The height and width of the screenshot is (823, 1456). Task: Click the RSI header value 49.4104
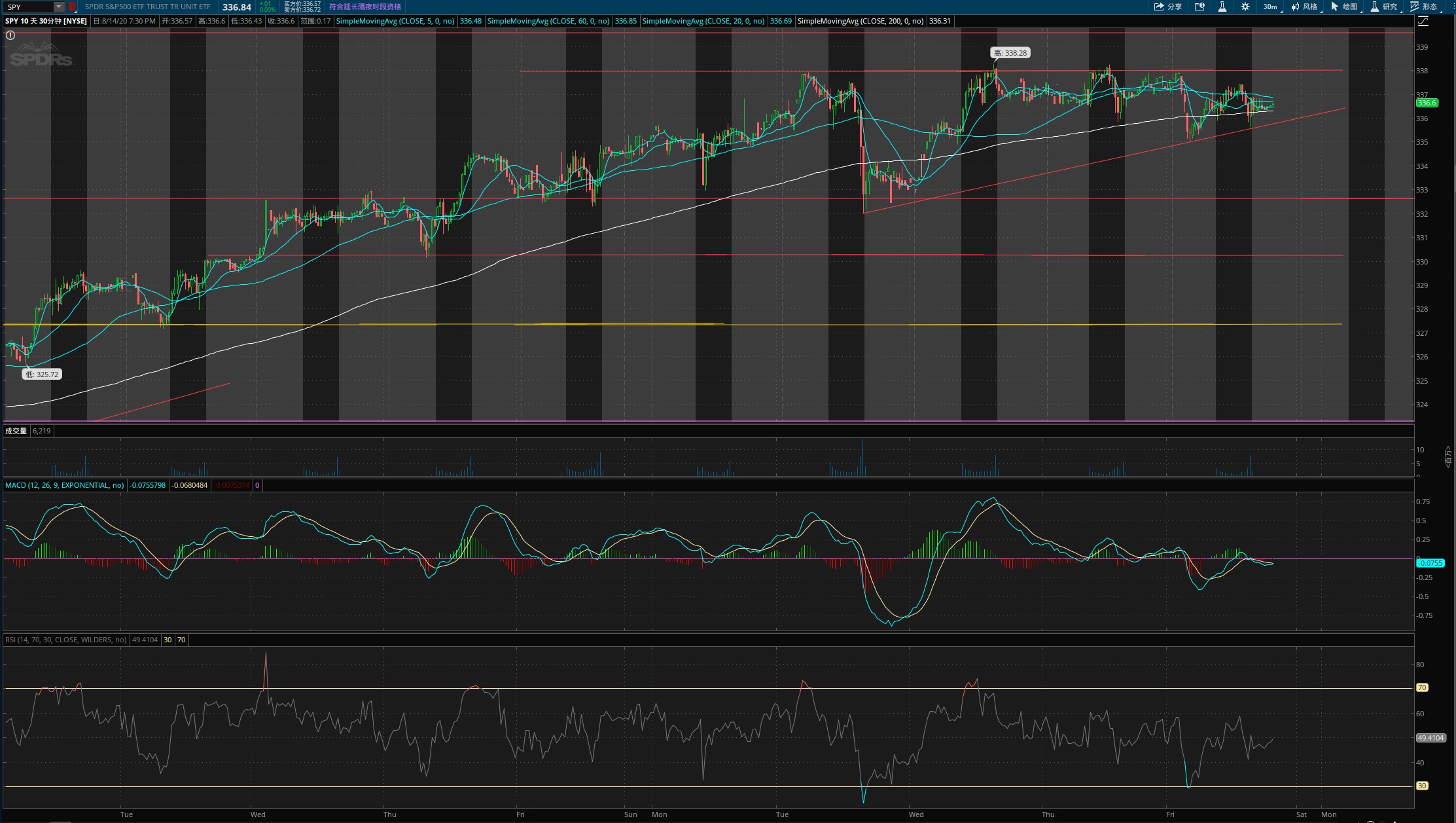tap(145, 640)
